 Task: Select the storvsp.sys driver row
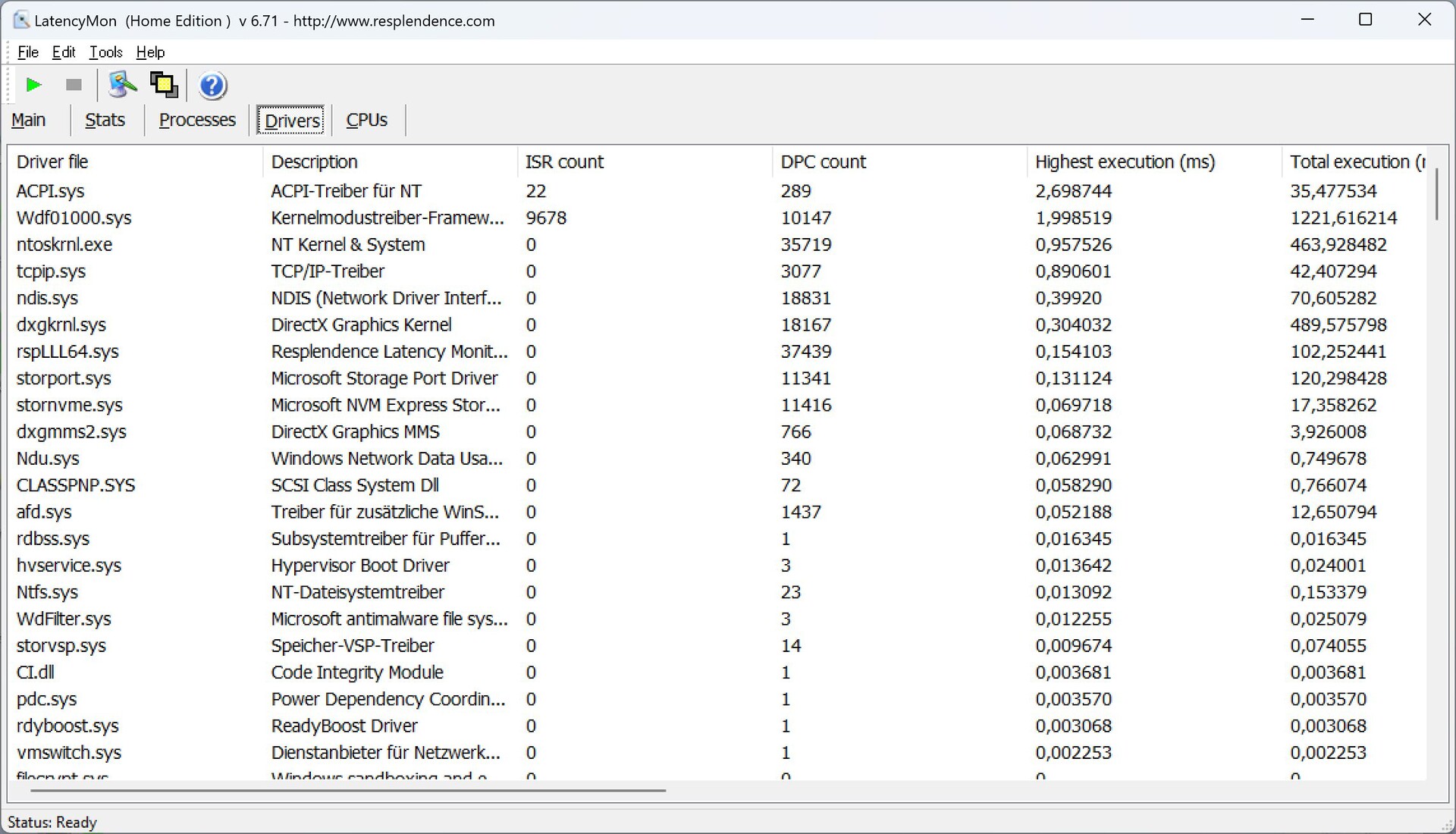[x=717, y=646]
